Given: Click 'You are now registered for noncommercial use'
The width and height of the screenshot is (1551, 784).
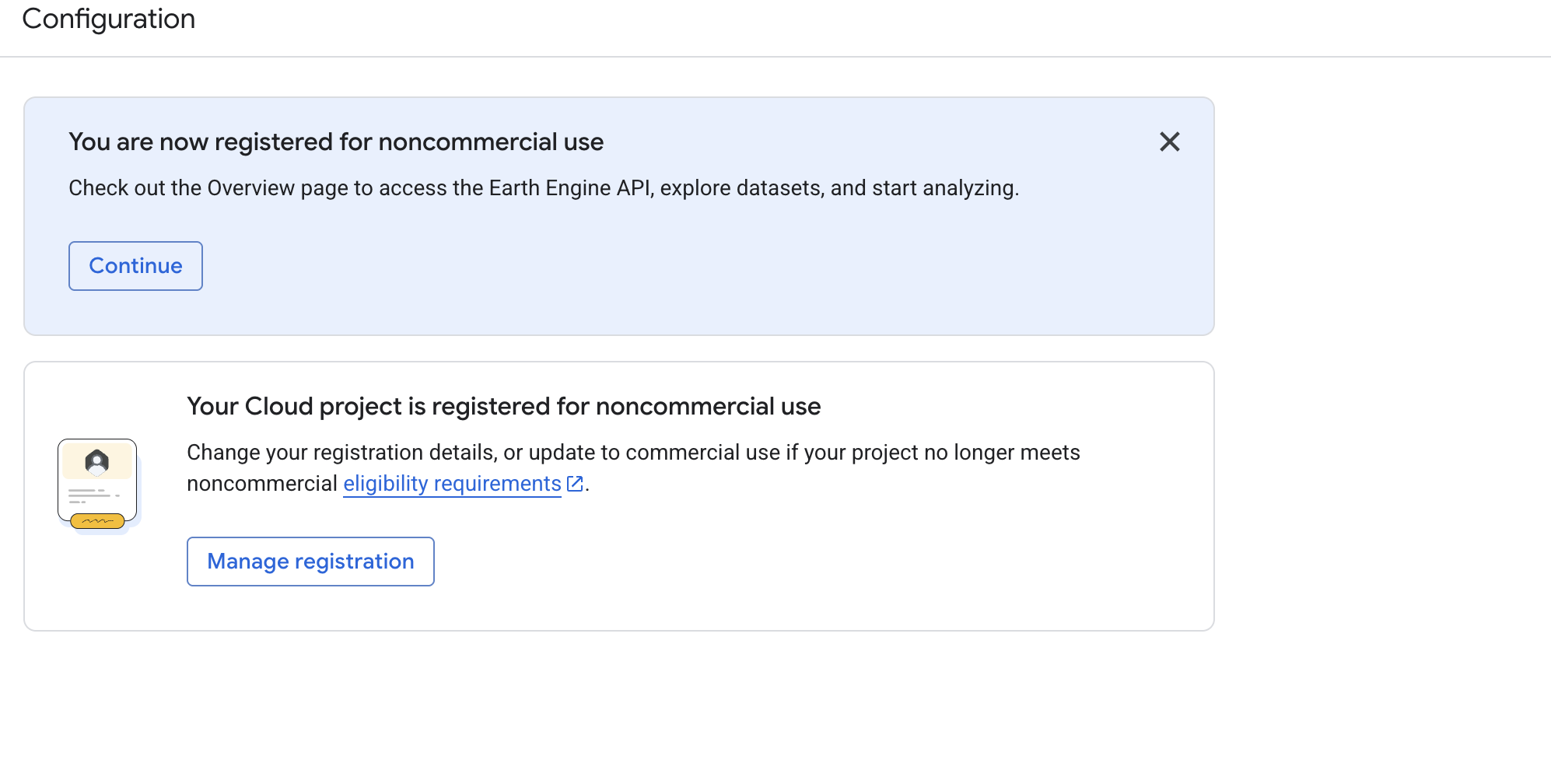Looking at the screenshot, I should click(x=336, y=142).
